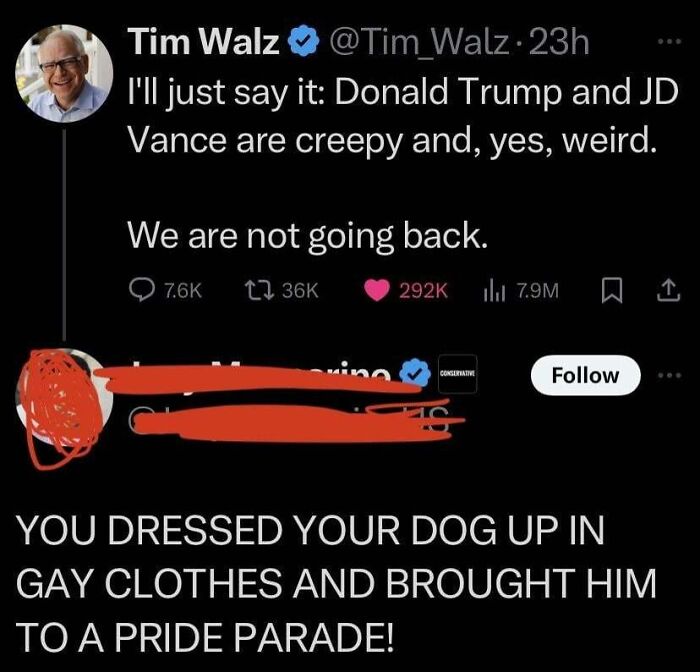
Task: Open Tim Walz display name profile
Action: click(x=204, y=42)
